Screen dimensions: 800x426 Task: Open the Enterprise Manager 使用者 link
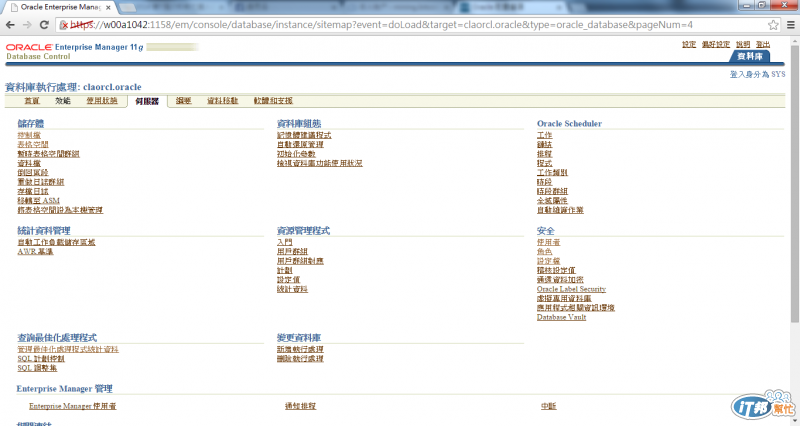click(x=72, y=406)
